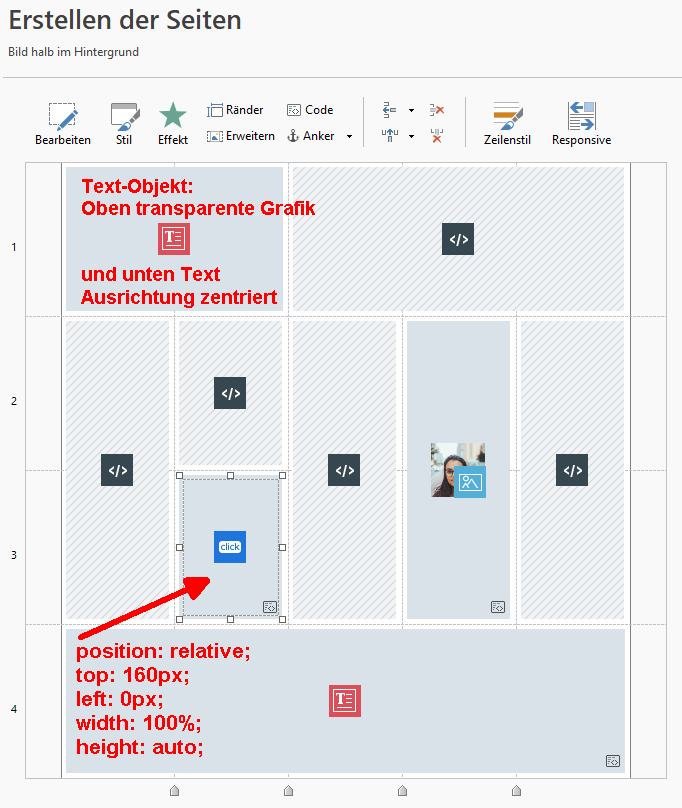Open the Stil settings
The image size is (682, 808).
point(124,124)
